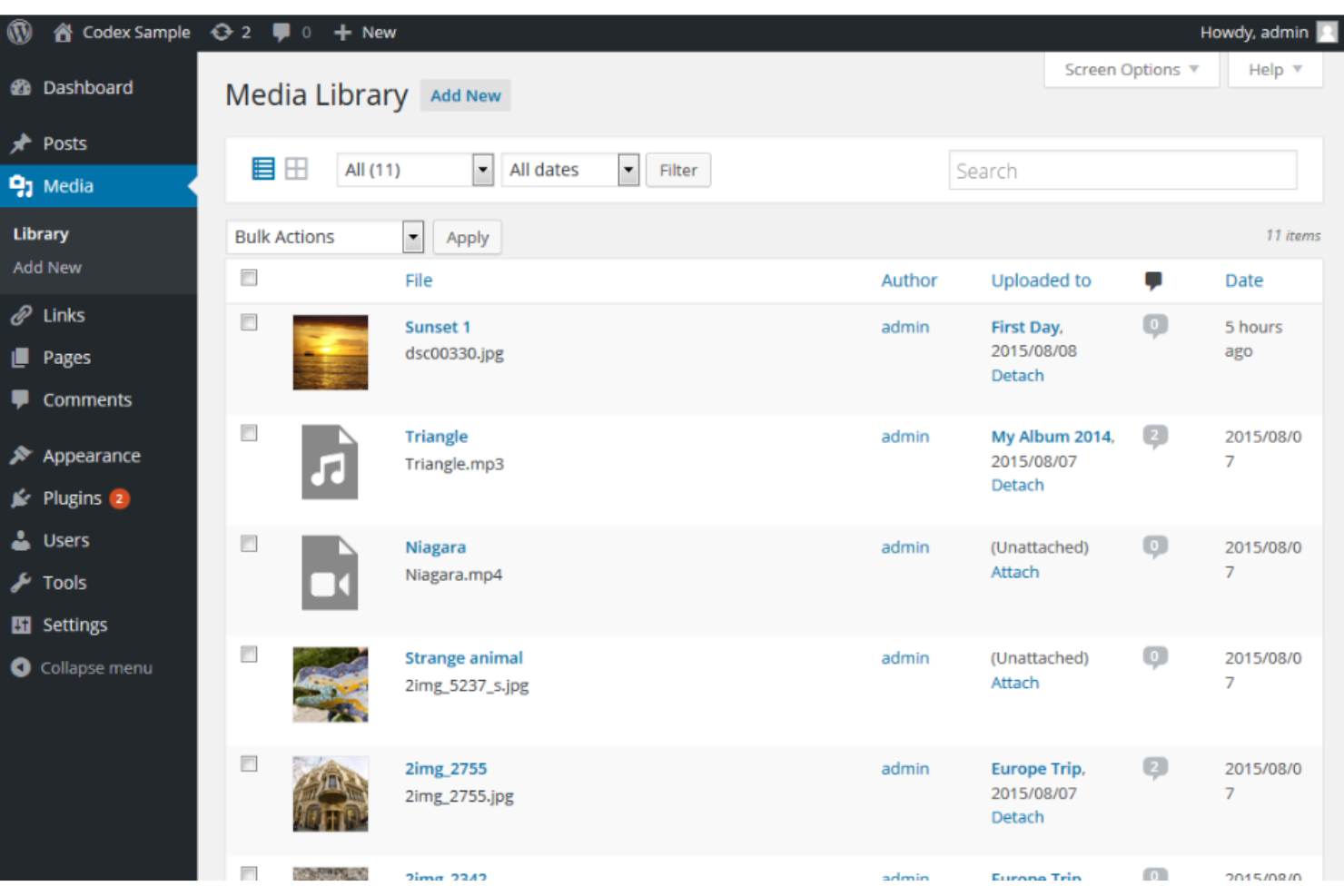Open the Library menu item under Media
The width and height of the screenshot is (1344, 896).
pyautogui.click(x=40, y=233)
